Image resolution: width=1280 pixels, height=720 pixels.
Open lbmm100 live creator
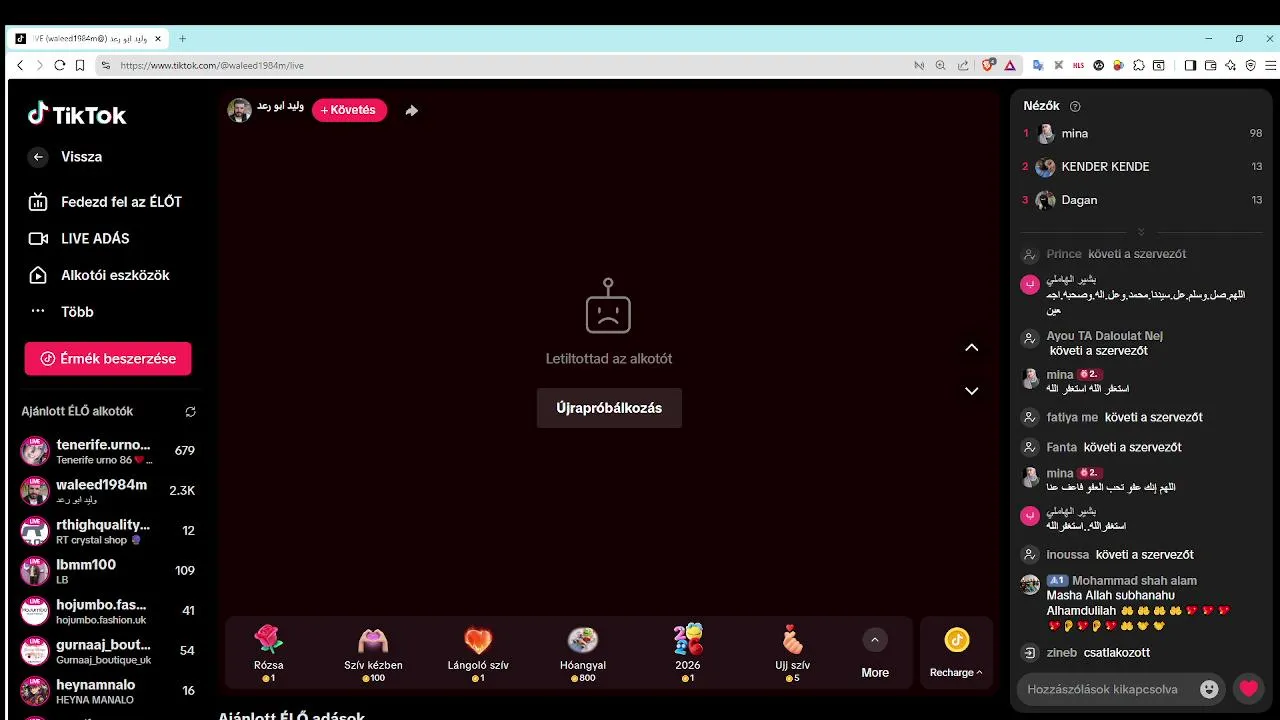pos(108,571)
